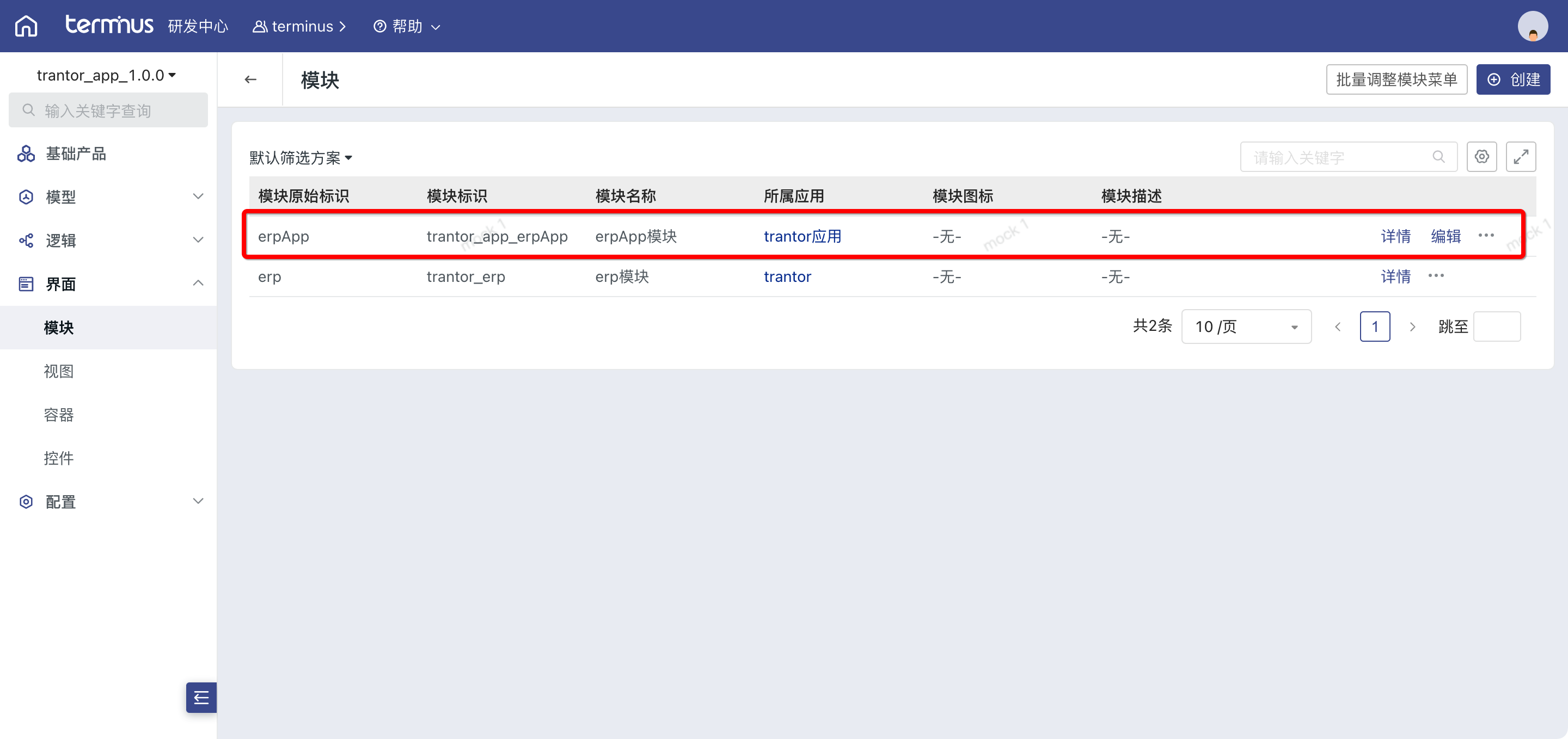
Task: Open 详情 for the erpApp row
Action: tap(1395, 236)
